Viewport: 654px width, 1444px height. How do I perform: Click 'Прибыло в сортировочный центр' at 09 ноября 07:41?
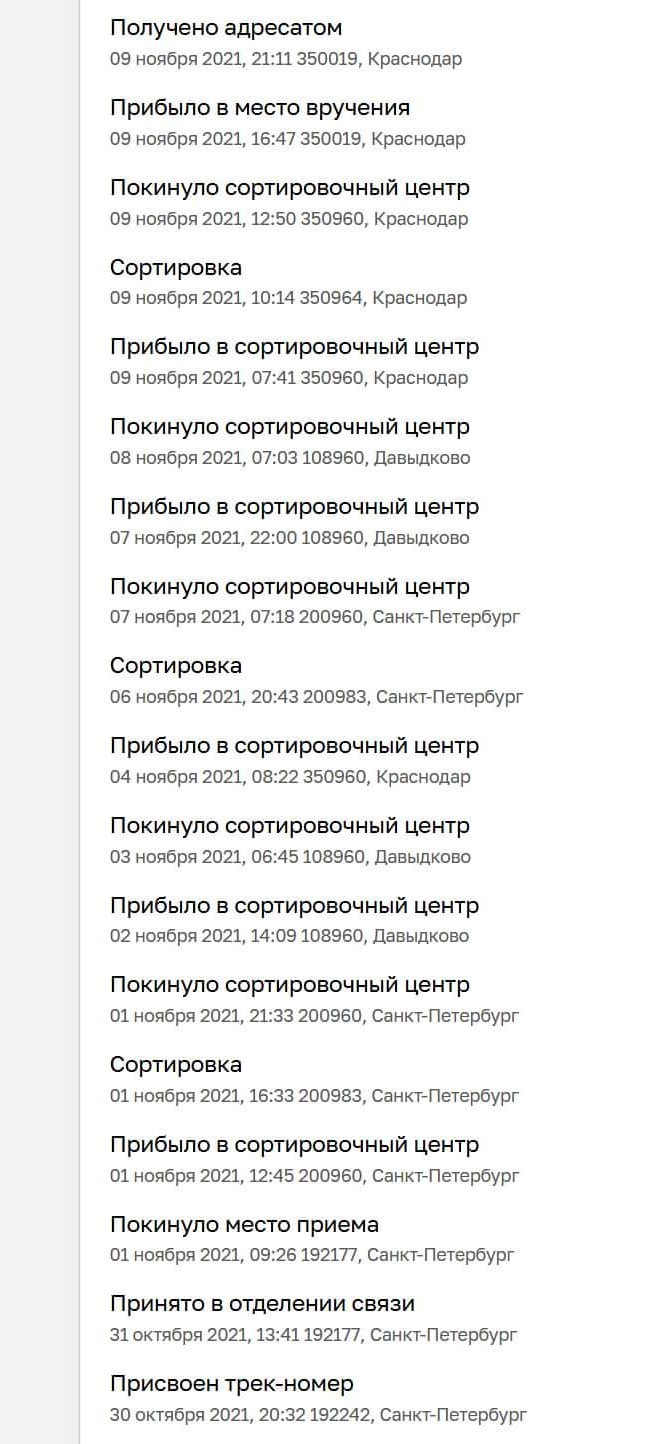pos(294,347)
